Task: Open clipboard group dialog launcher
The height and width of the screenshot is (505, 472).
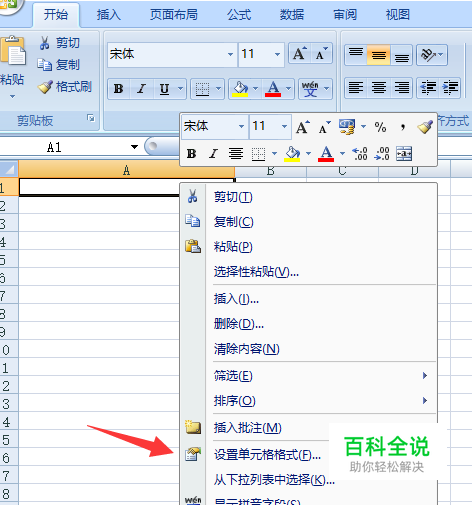Action: [x=91, y=118]
